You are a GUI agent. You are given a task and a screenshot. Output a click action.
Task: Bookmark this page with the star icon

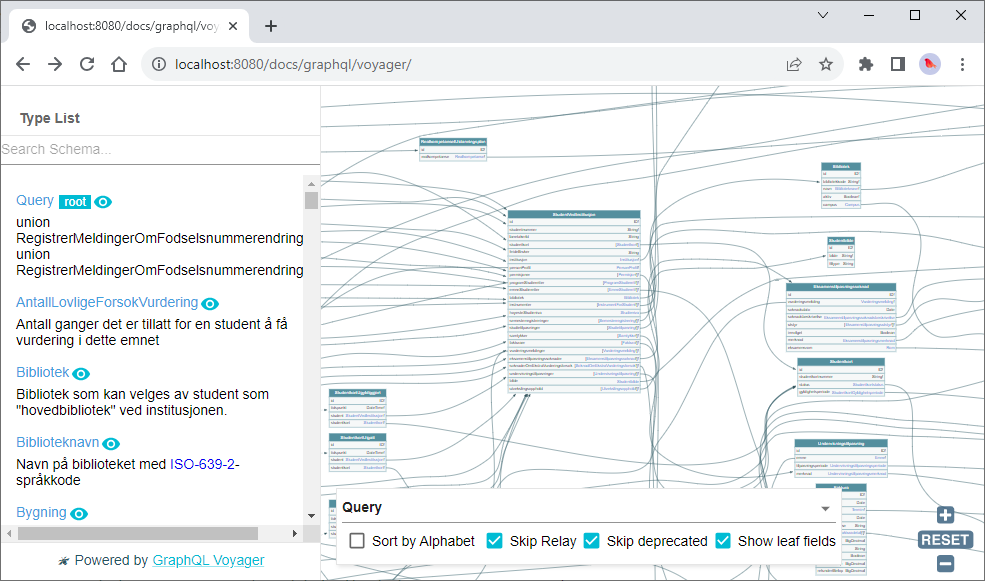[x=826, y=64]
